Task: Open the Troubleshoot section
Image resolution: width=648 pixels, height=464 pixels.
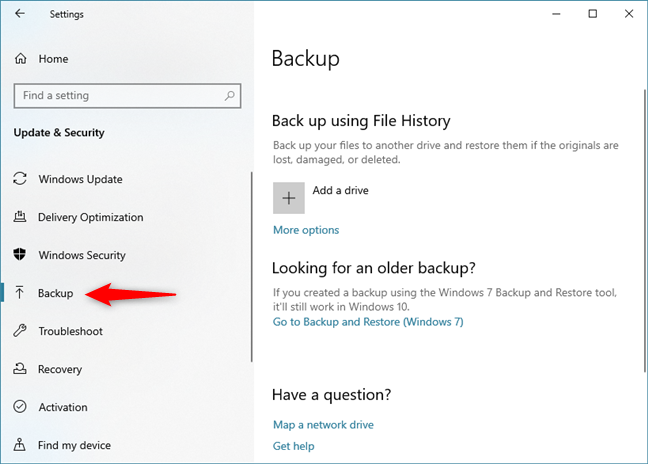Action: point(70,331)
